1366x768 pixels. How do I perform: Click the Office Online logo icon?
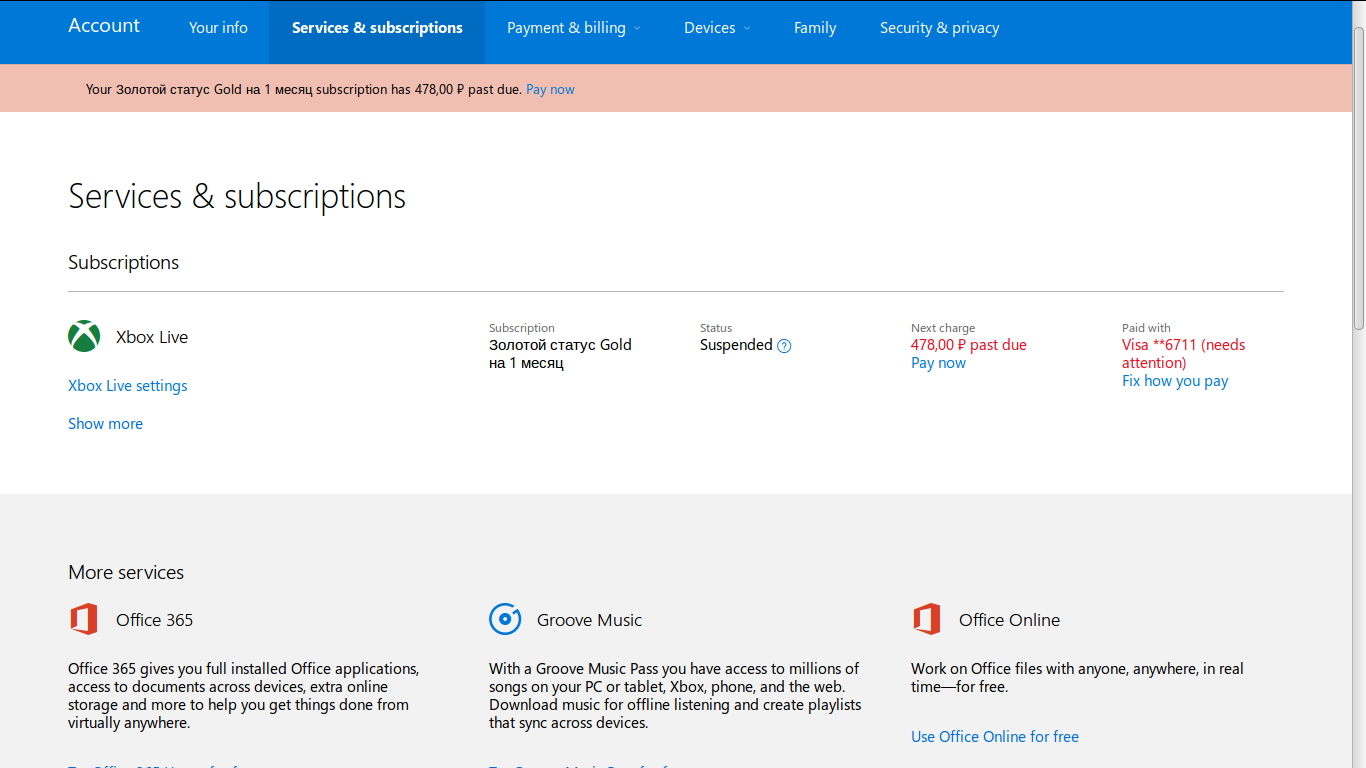(927, 620)
